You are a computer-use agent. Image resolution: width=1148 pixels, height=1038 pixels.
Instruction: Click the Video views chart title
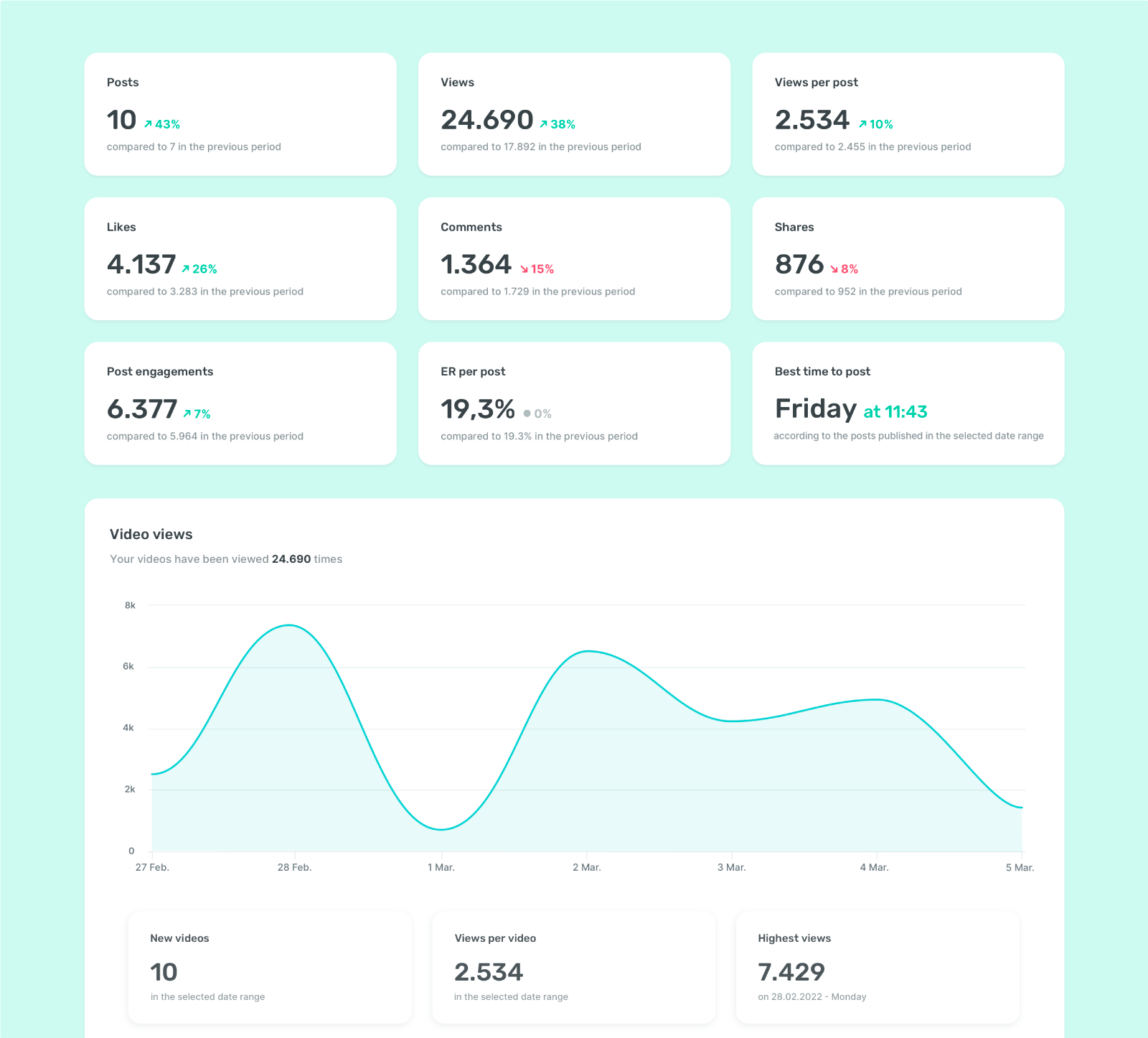(x=151, y=534)
